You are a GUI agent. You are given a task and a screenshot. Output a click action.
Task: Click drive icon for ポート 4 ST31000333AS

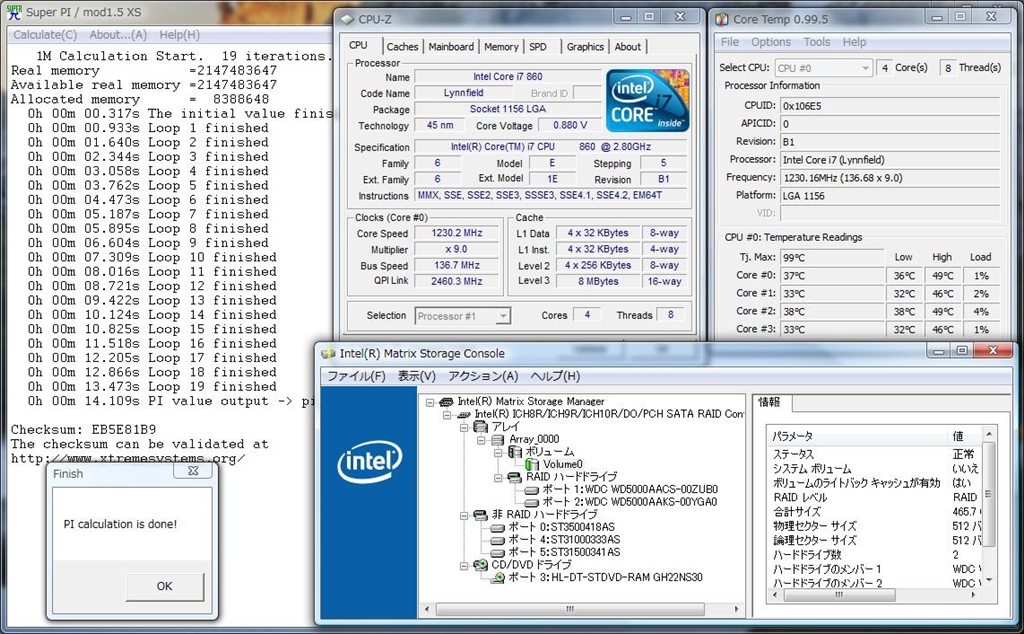tap(498, 540)
